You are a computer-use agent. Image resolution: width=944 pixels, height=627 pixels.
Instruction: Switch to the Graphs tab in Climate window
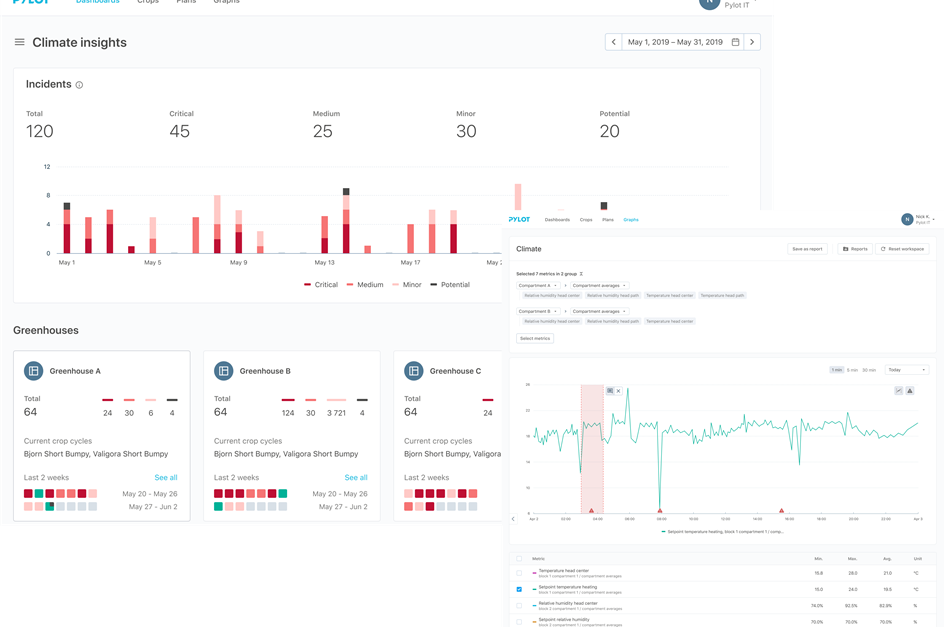coord(631,219)
